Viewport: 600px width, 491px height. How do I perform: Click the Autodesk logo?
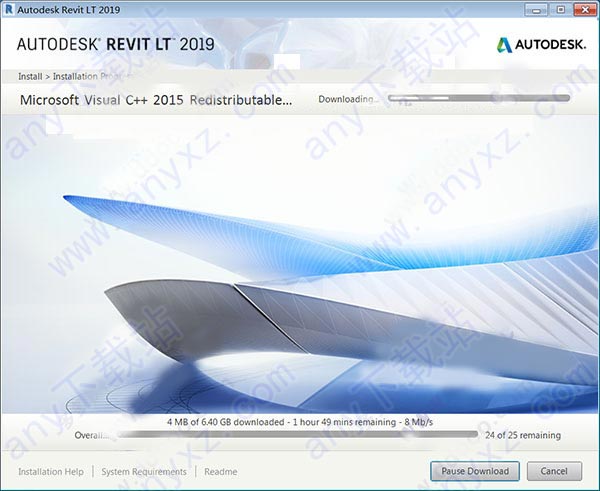(x=541, y=45)
